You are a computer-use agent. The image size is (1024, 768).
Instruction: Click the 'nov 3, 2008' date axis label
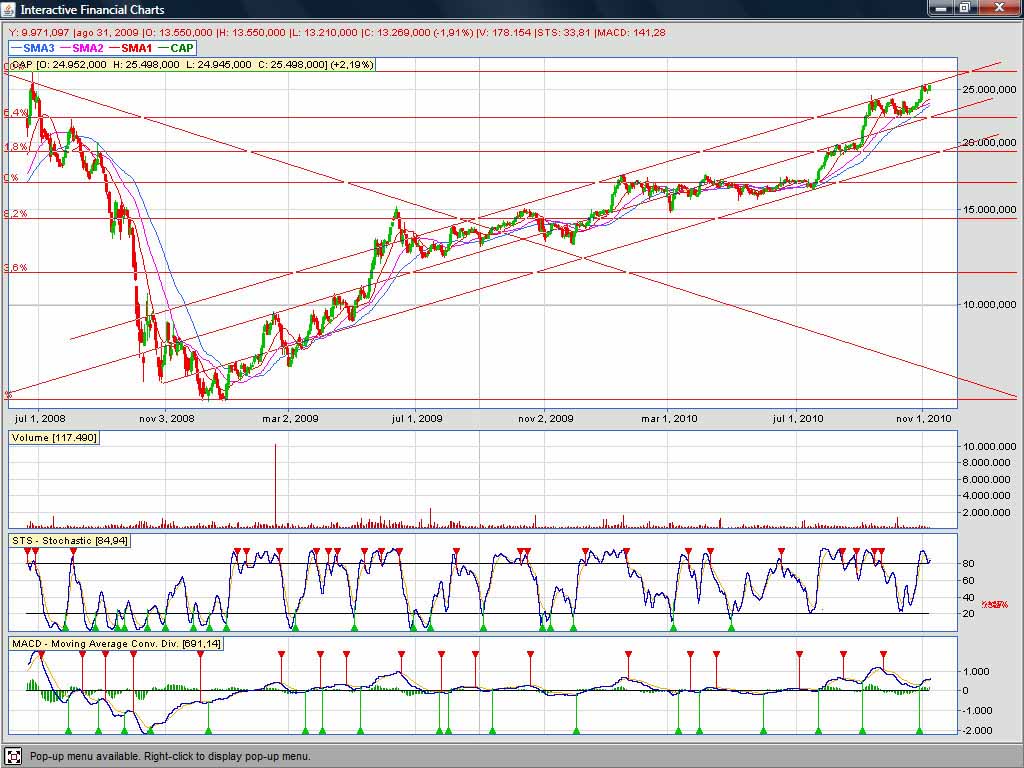[167, 419]
